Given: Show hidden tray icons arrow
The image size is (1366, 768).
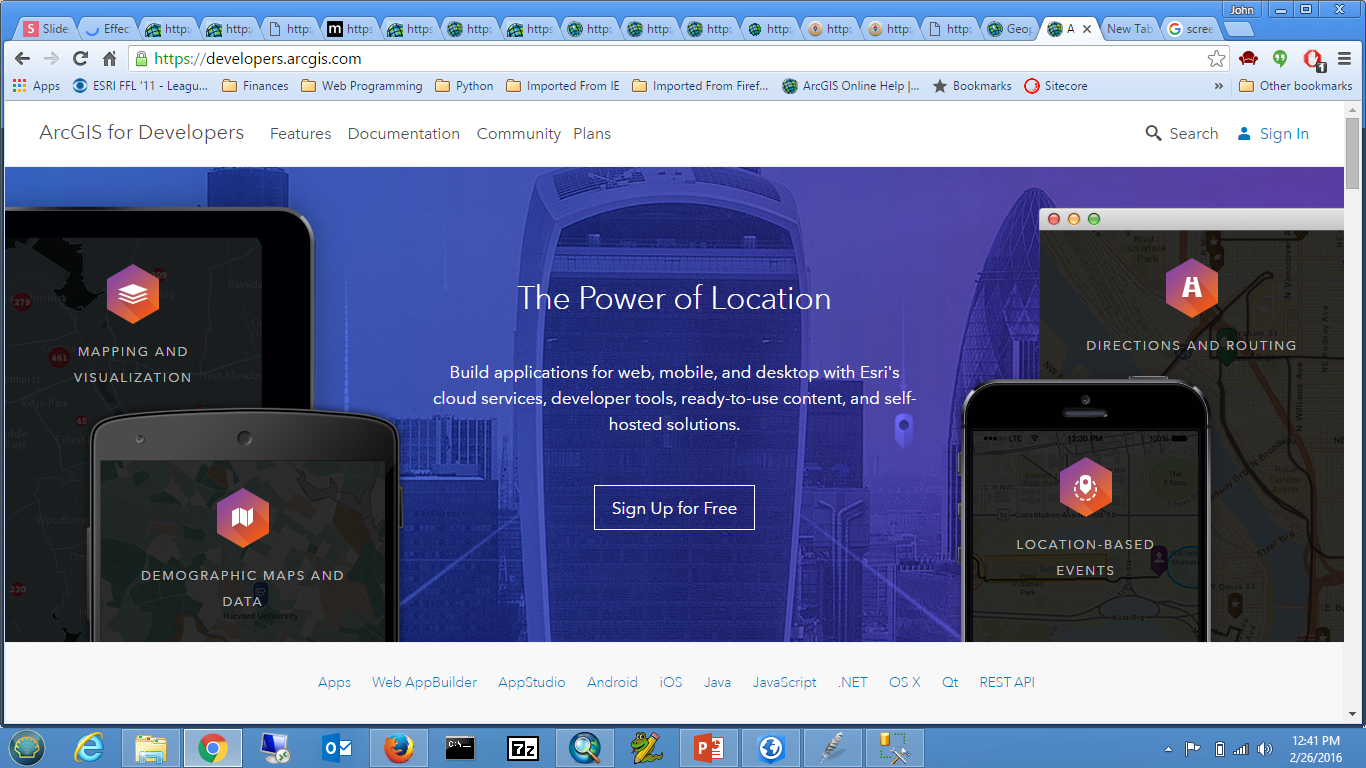Looking at the screenshot, I should pyautogui.click(x=1169, y=748).
